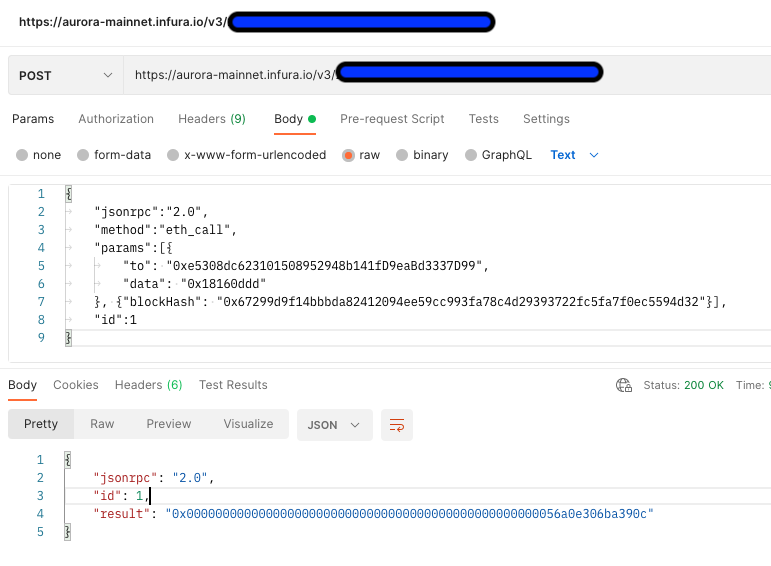Open the request Settings tab
This screenshot has height=566, width=771.
[x=546, y=119]
